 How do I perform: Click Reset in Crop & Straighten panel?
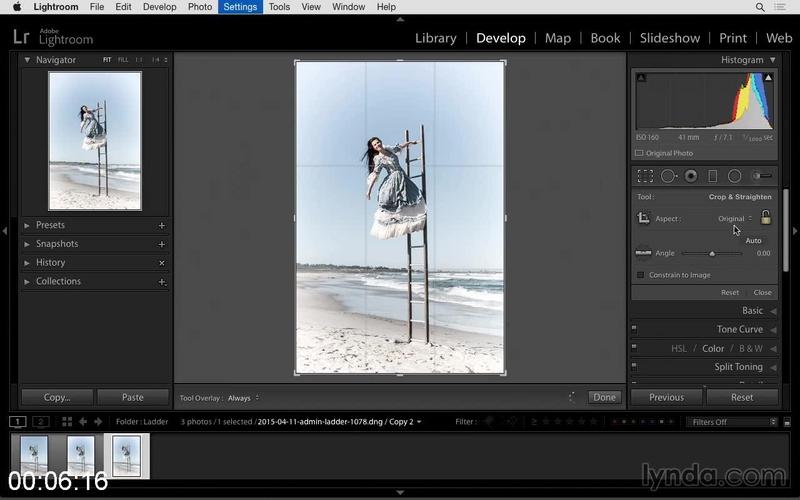coord(730,292)
